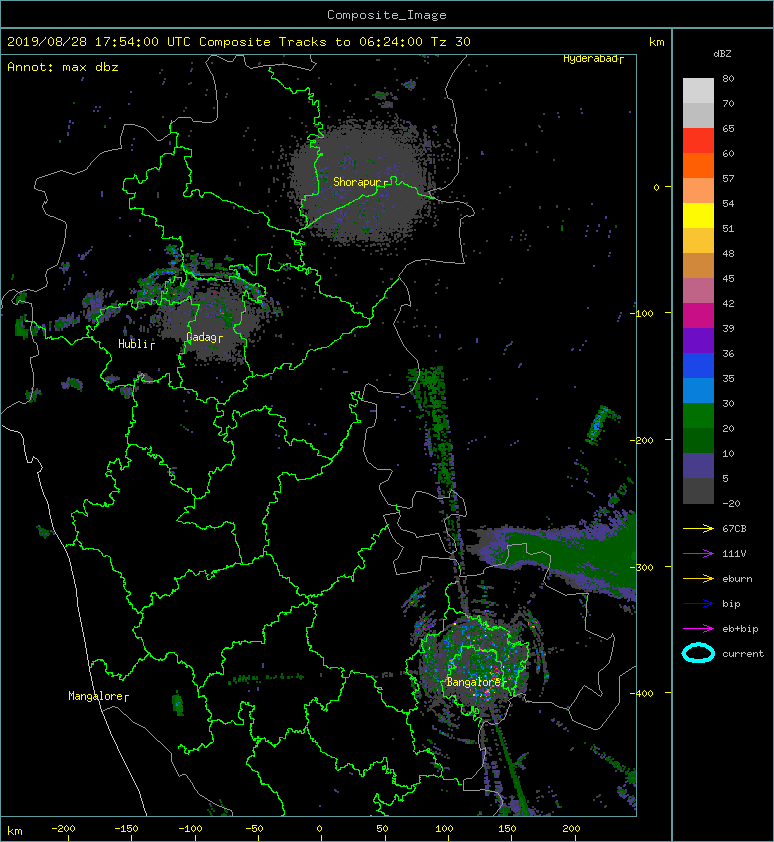
Task: Select the bright yellow 51-54 dBZ swatch
Action: [698, 216]
